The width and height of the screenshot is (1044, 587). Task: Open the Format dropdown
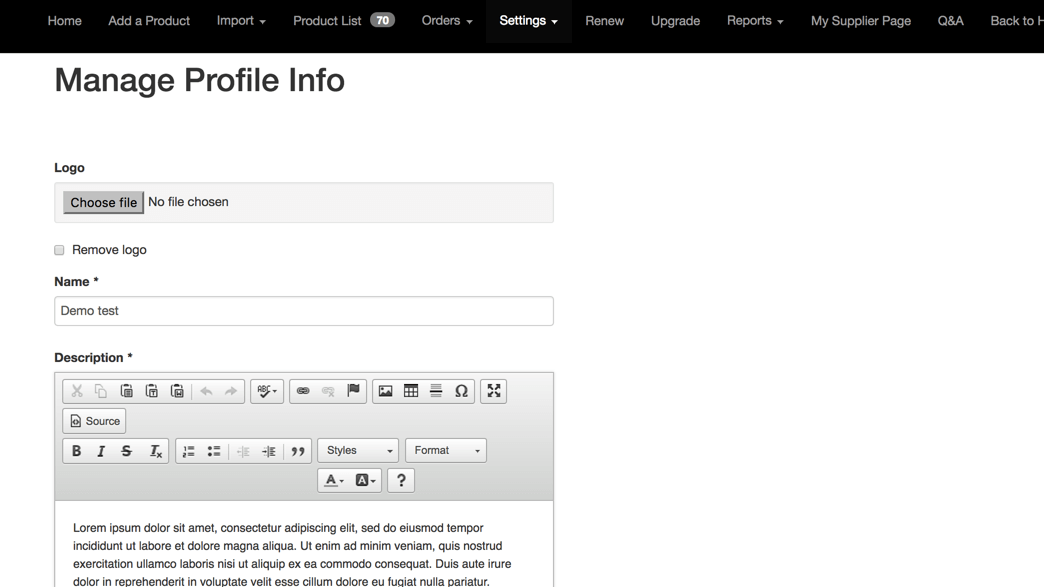(446, 451)
